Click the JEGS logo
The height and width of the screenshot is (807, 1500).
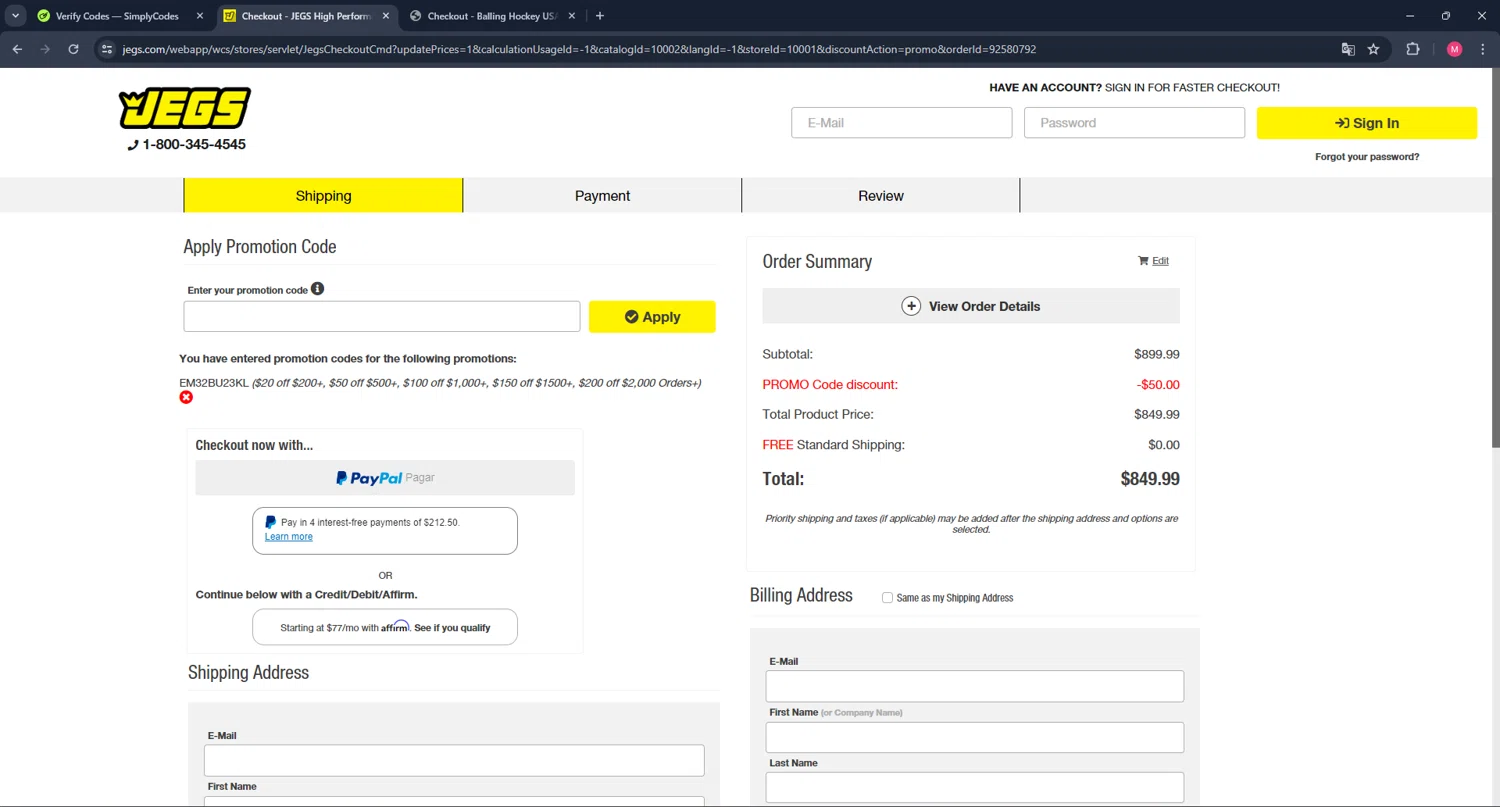185,109
